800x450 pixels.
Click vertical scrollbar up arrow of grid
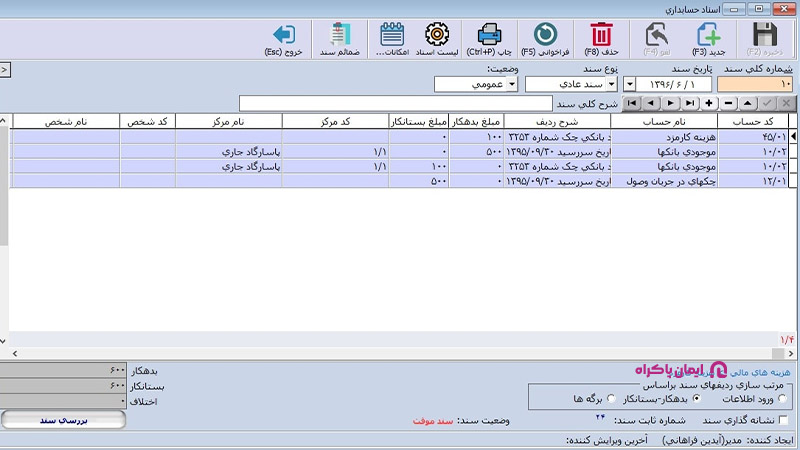[3, 120]
